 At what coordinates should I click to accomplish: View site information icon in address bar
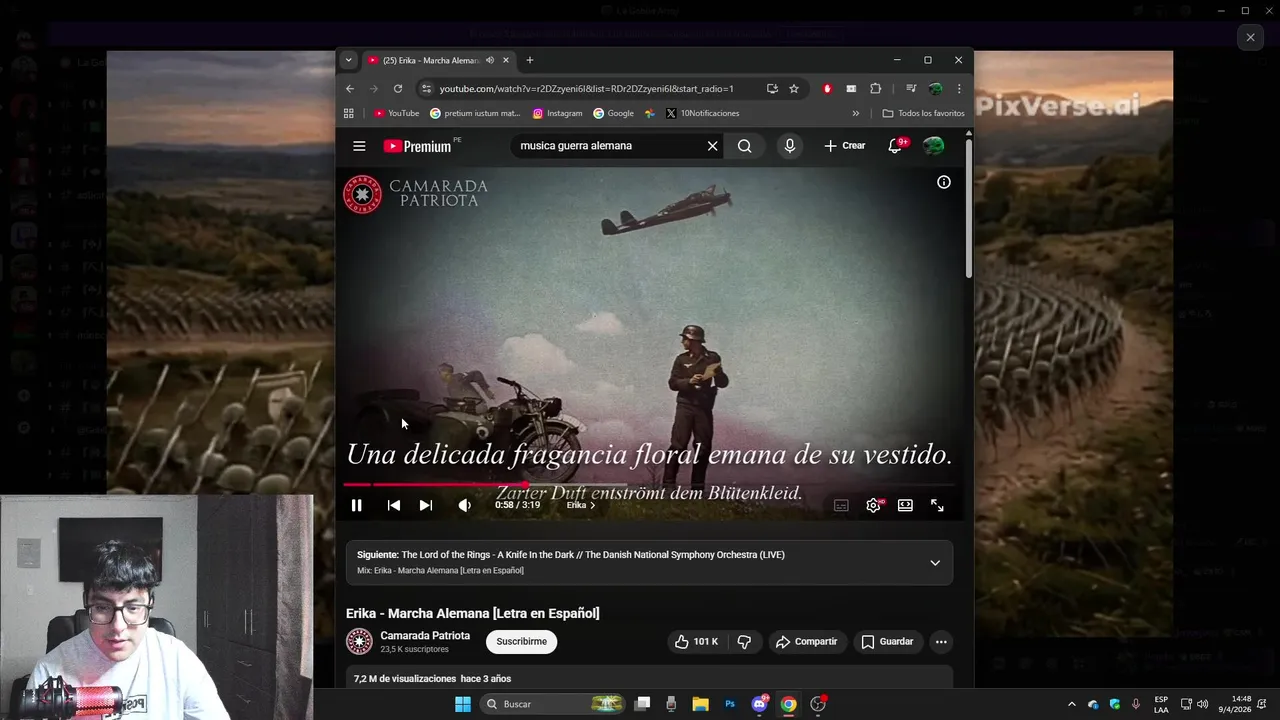coord(426,88)
